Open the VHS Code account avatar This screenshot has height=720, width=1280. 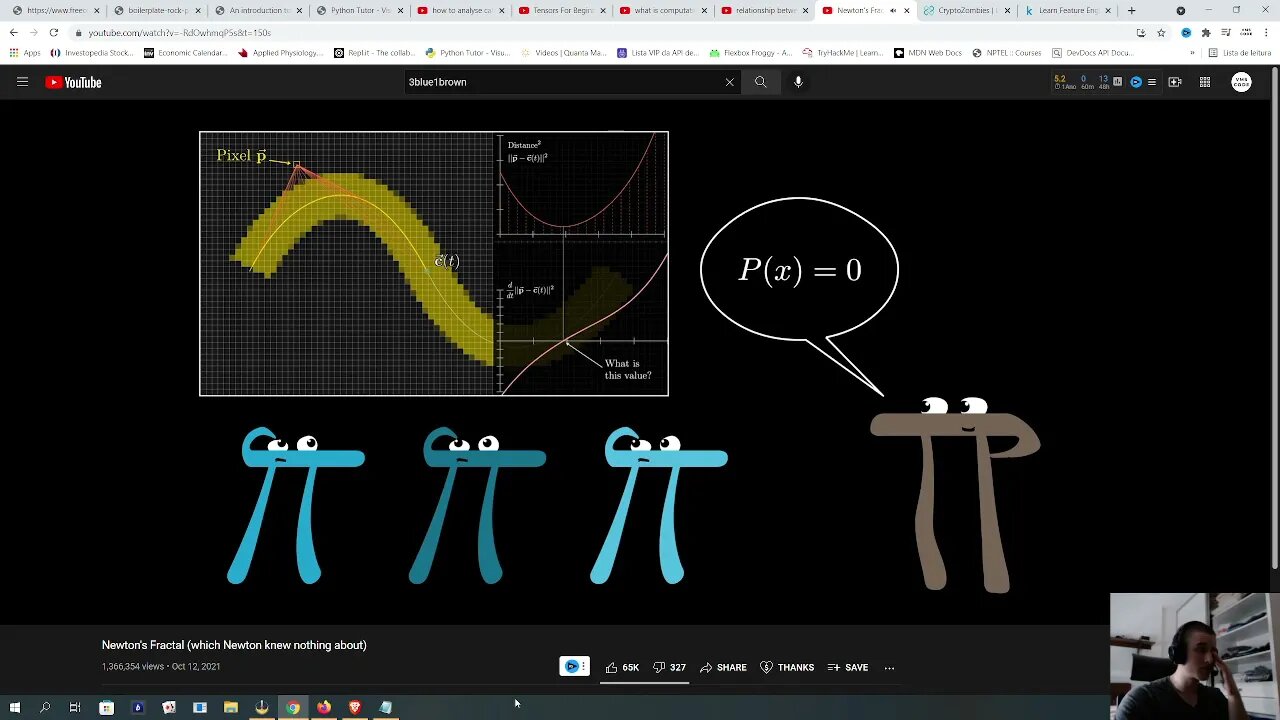click(1241, 82)
